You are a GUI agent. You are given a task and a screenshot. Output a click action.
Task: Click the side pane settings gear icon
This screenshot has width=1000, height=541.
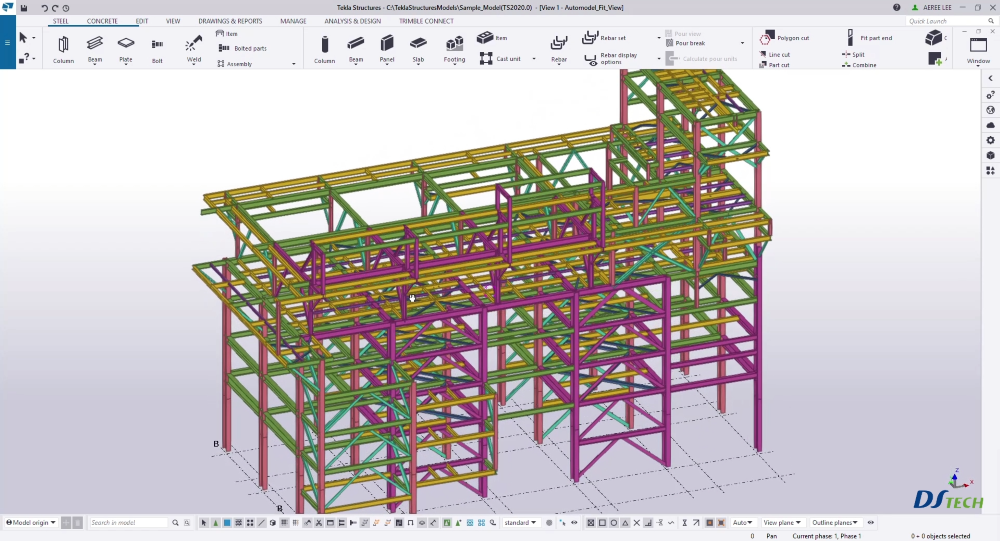(x=990, y=140)
